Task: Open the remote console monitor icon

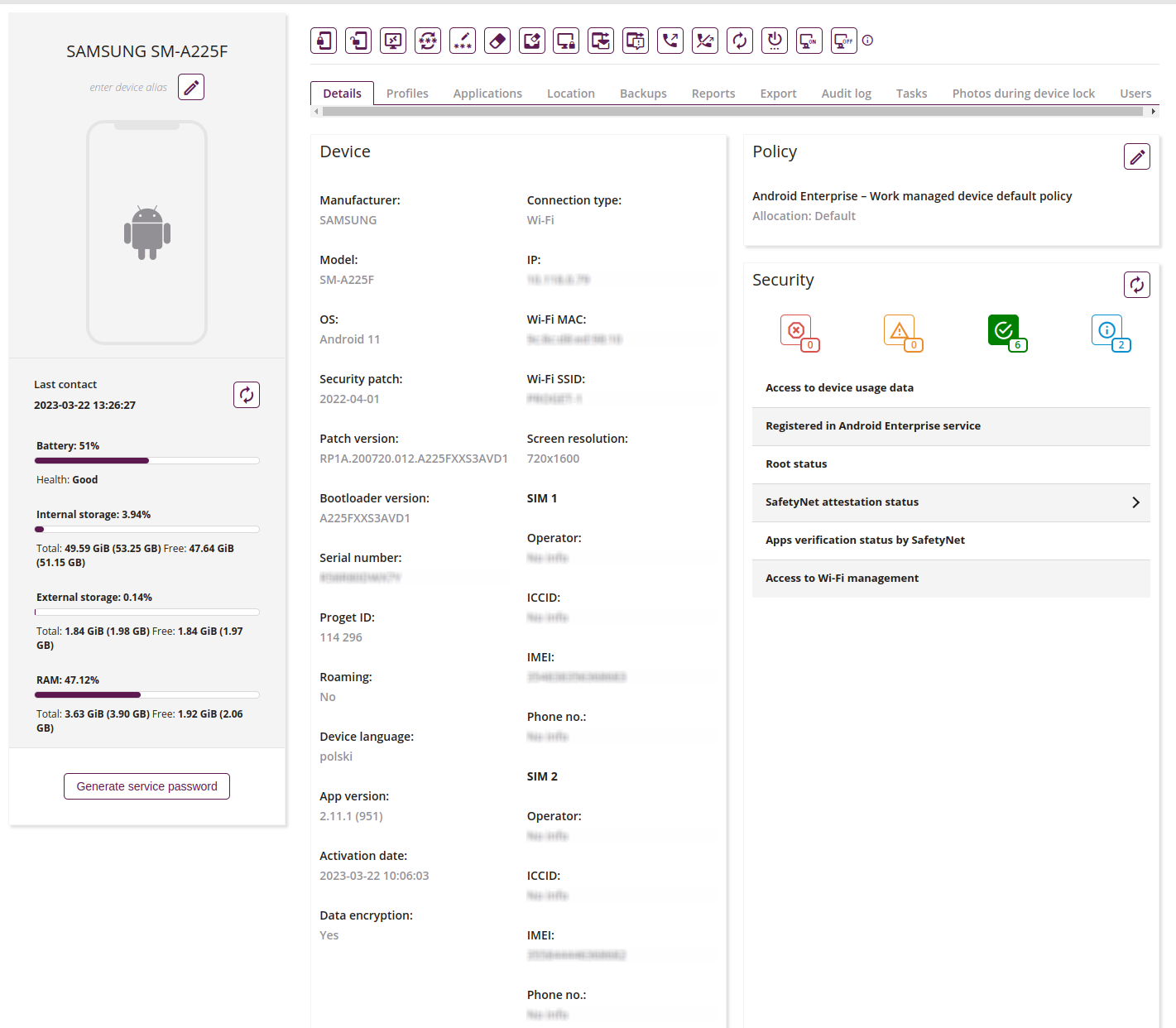Action: coord(393,41)
